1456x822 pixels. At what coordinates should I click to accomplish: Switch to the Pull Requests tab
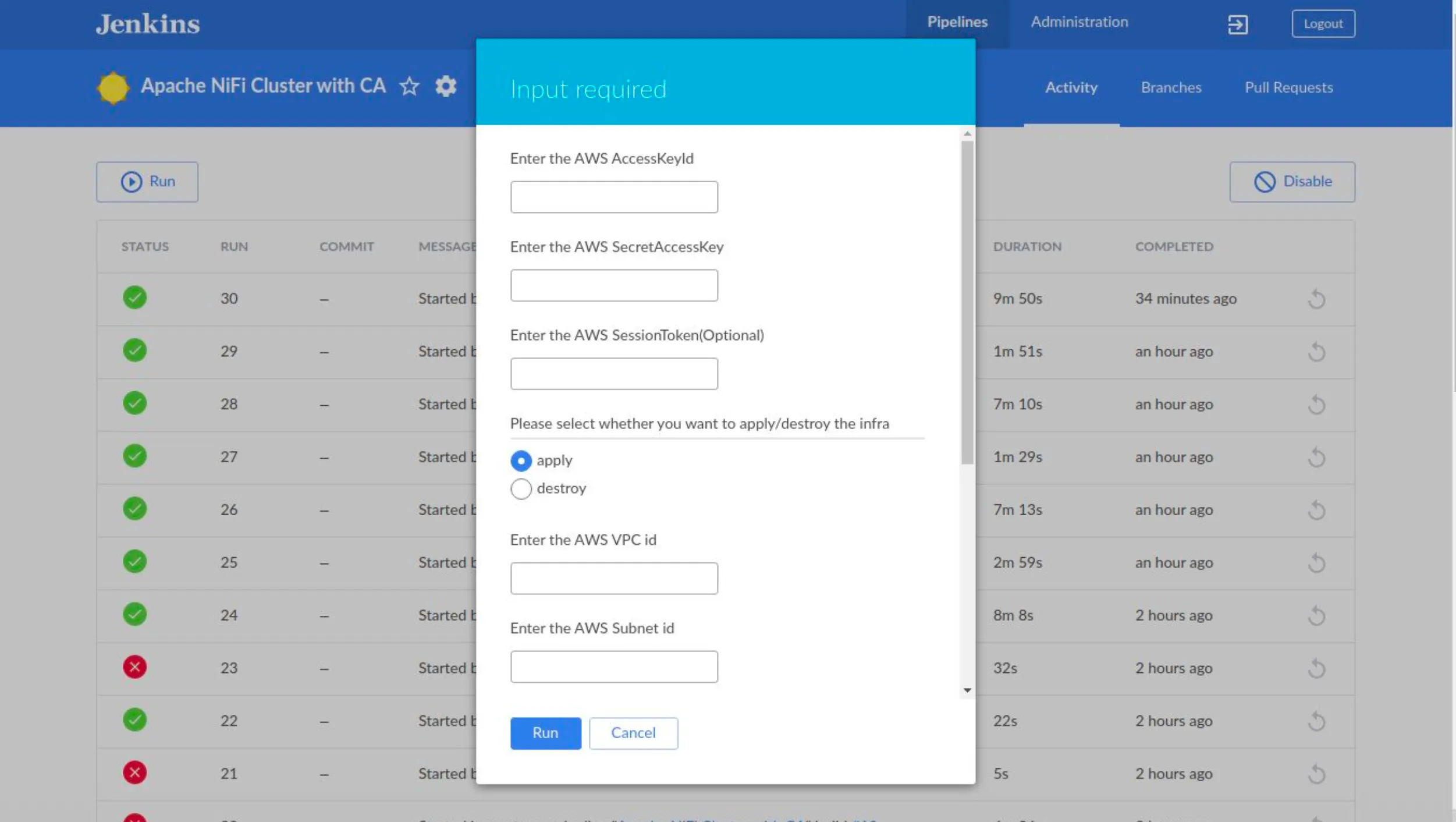(1289, 87)
